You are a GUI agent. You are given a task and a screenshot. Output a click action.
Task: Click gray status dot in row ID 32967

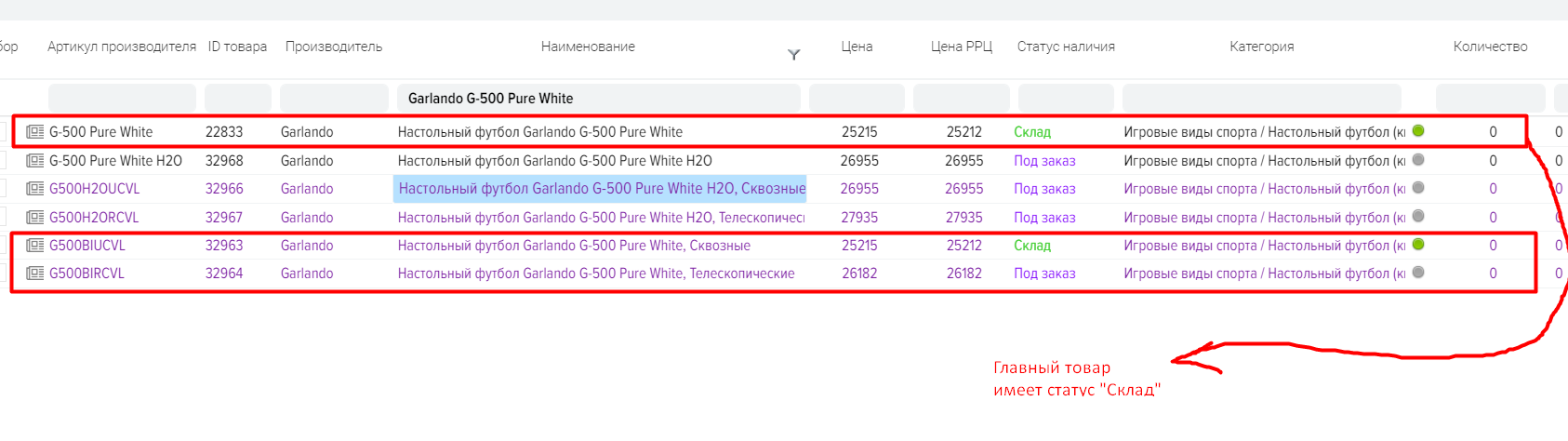click(x=1418, y=217)
